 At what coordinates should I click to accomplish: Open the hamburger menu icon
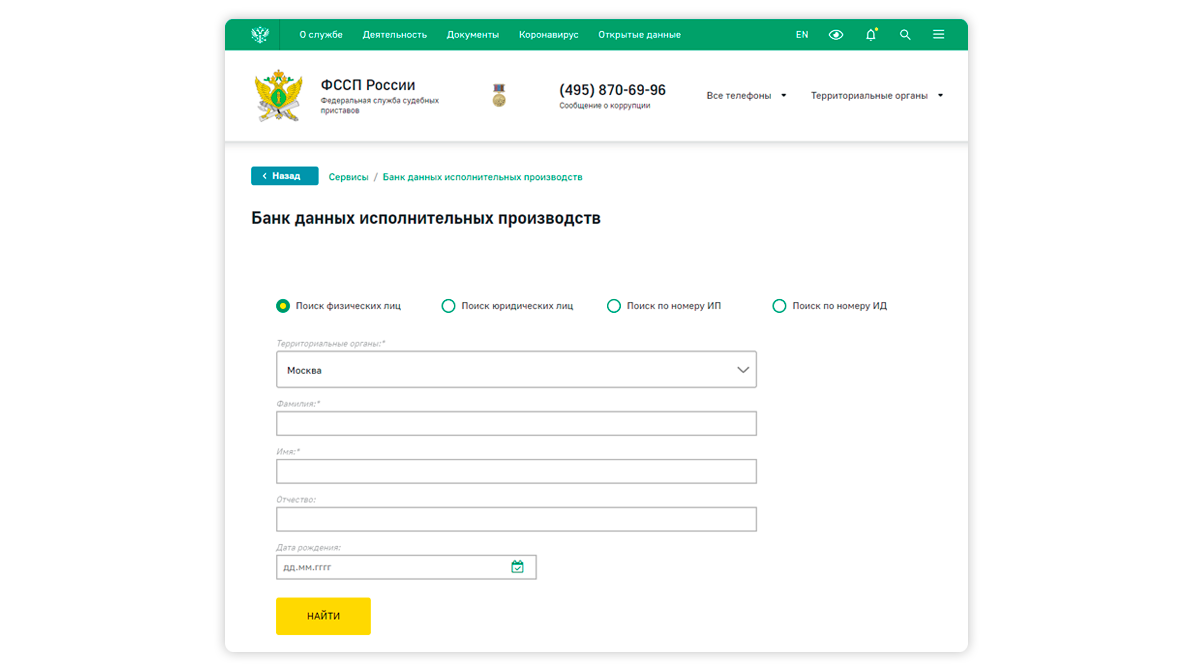coord(938,35)
